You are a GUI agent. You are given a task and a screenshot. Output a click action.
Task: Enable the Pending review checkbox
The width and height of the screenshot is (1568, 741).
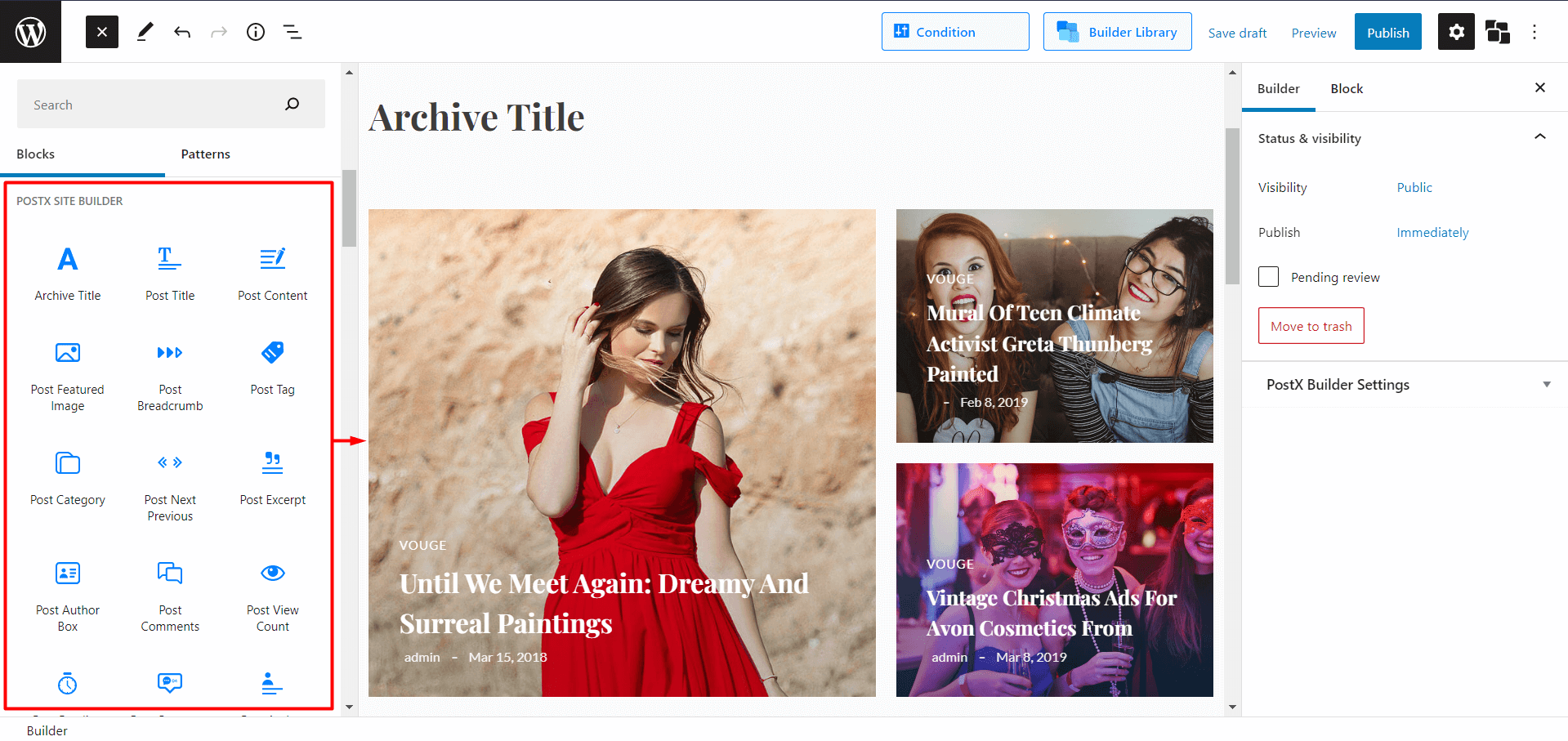click(x=1267, y=277)
